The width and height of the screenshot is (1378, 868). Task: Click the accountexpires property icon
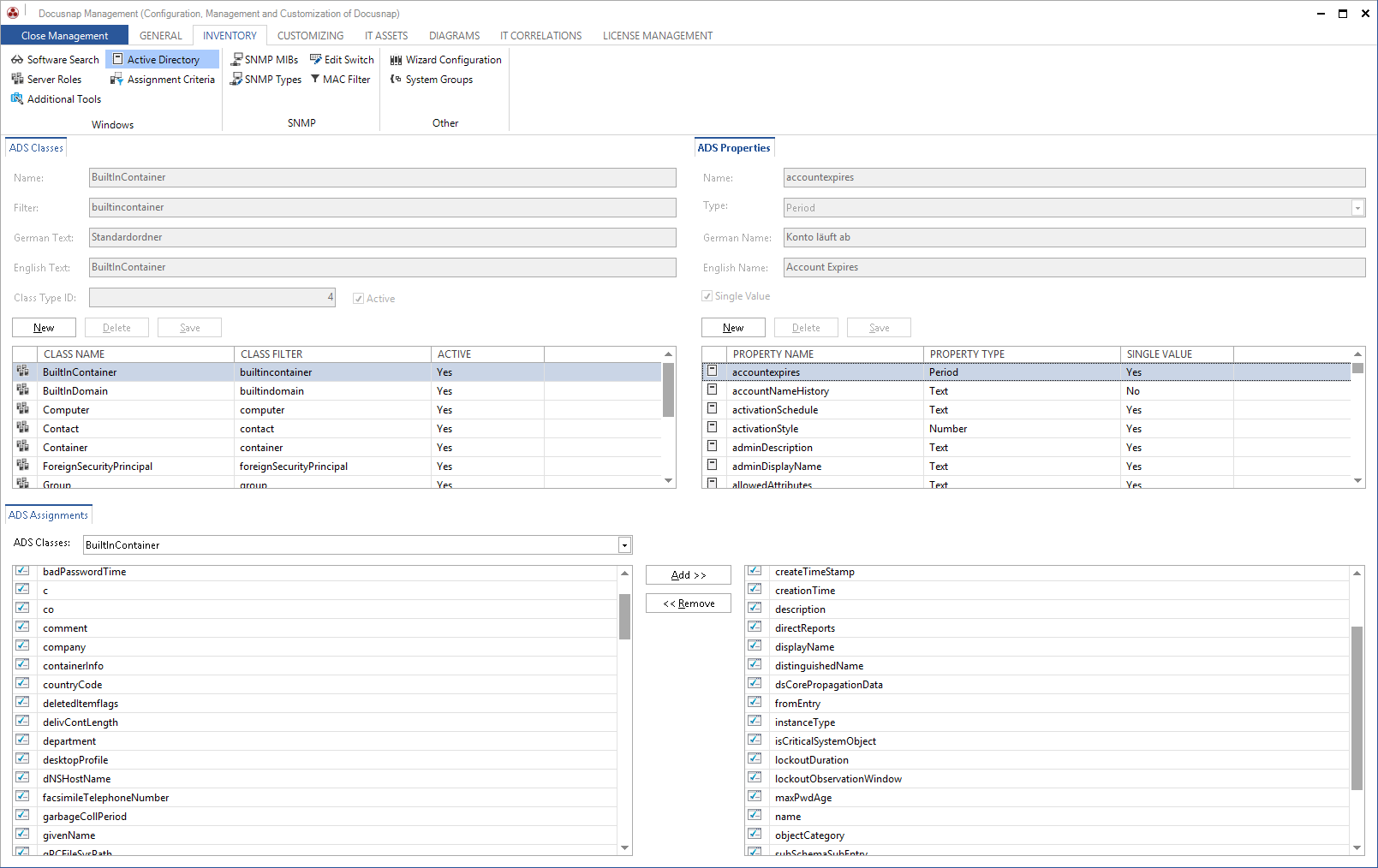tap(712, 371)
